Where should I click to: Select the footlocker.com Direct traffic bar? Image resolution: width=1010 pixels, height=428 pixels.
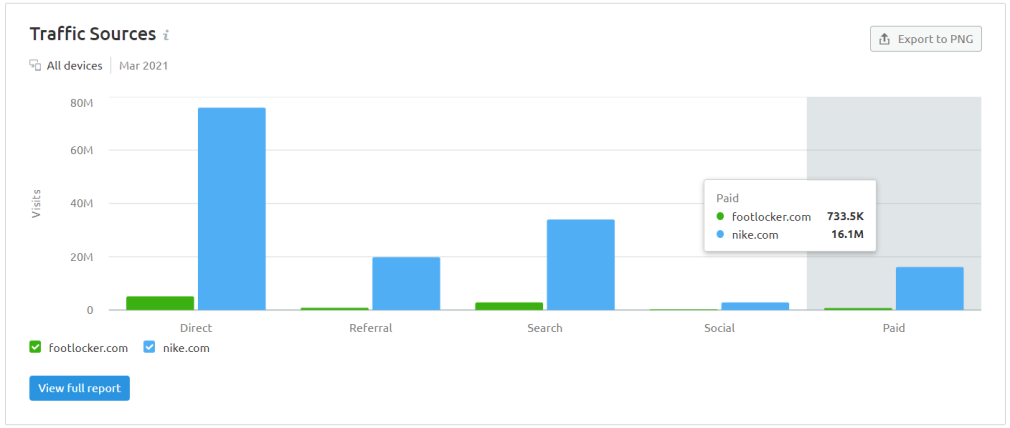160,303
